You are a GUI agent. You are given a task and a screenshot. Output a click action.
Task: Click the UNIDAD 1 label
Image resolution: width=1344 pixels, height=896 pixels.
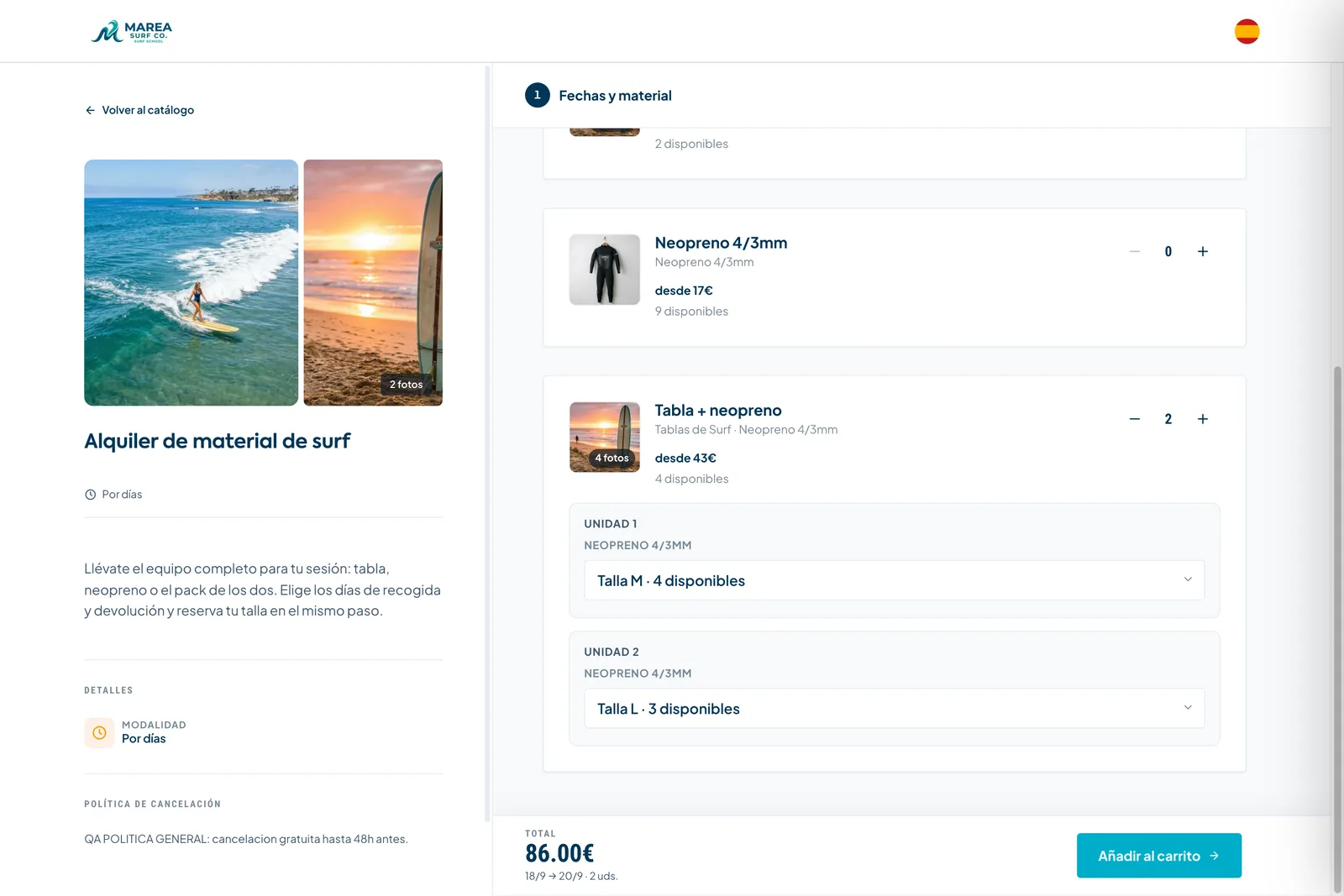611,524
